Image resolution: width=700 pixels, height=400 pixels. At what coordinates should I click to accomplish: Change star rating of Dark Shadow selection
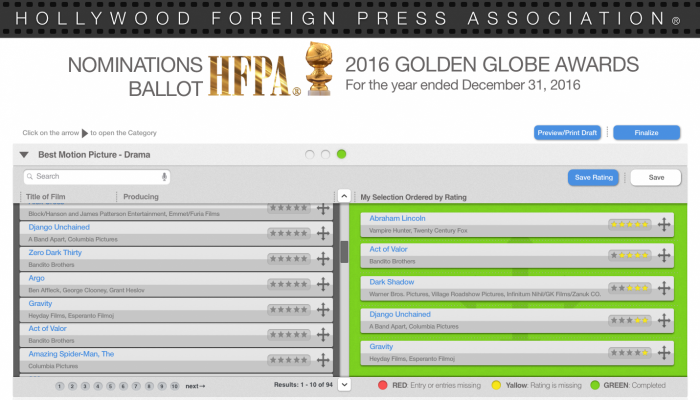[629, 288]
